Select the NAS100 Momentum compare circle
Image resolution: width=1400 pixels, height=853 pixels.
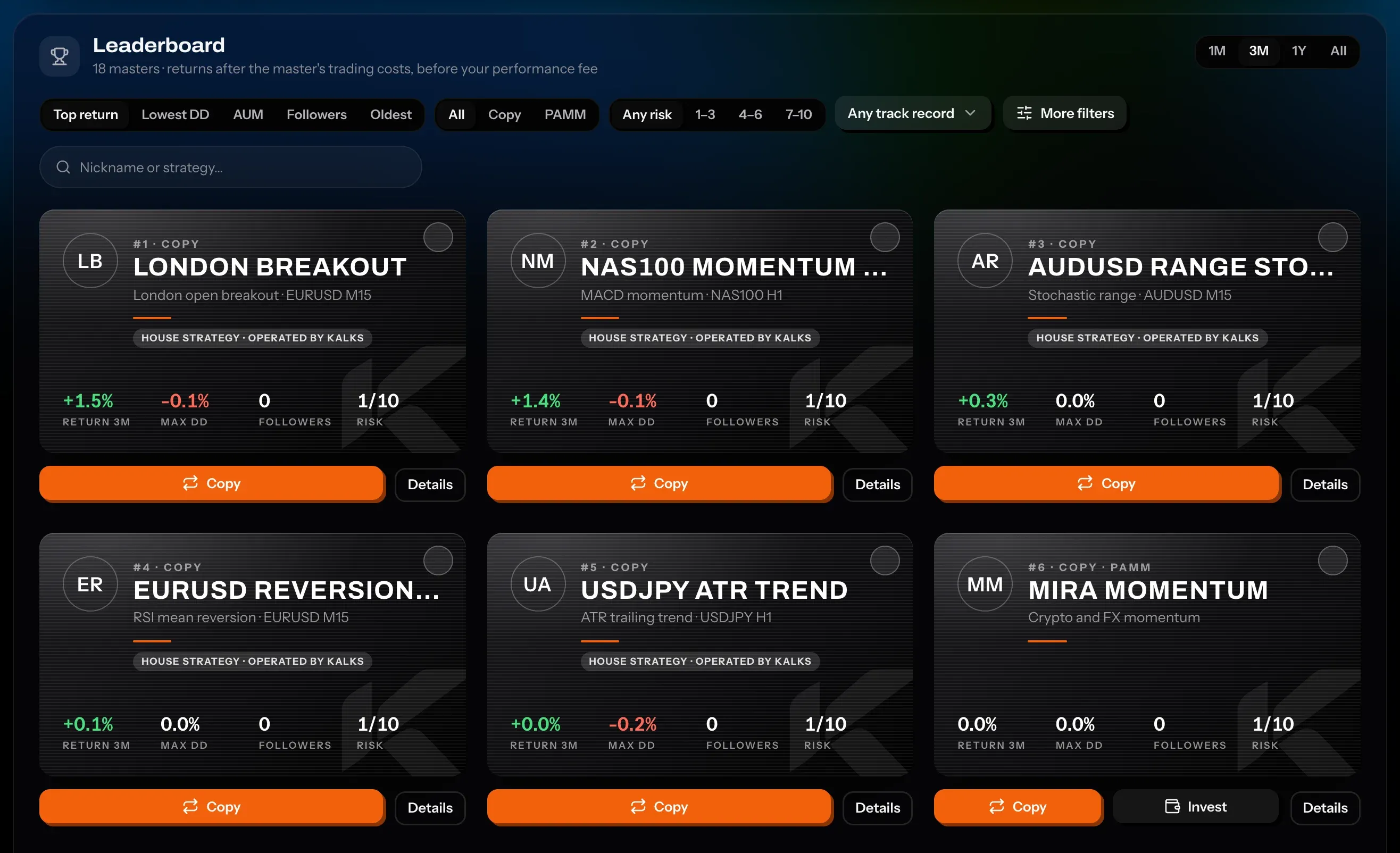click(885, 237)
